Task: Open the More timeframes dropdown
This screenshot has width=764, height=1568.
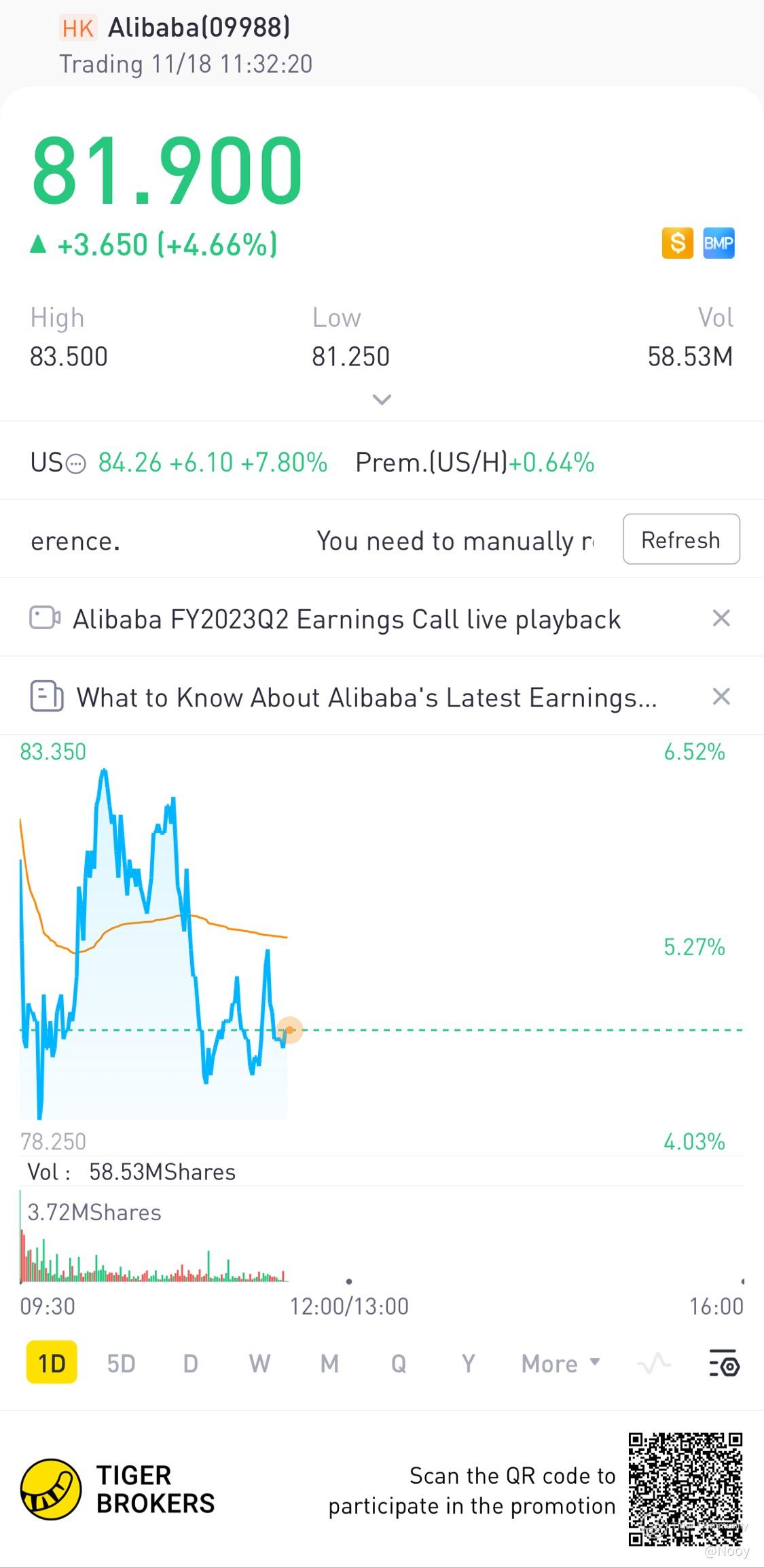Action: click(560, 1364)
